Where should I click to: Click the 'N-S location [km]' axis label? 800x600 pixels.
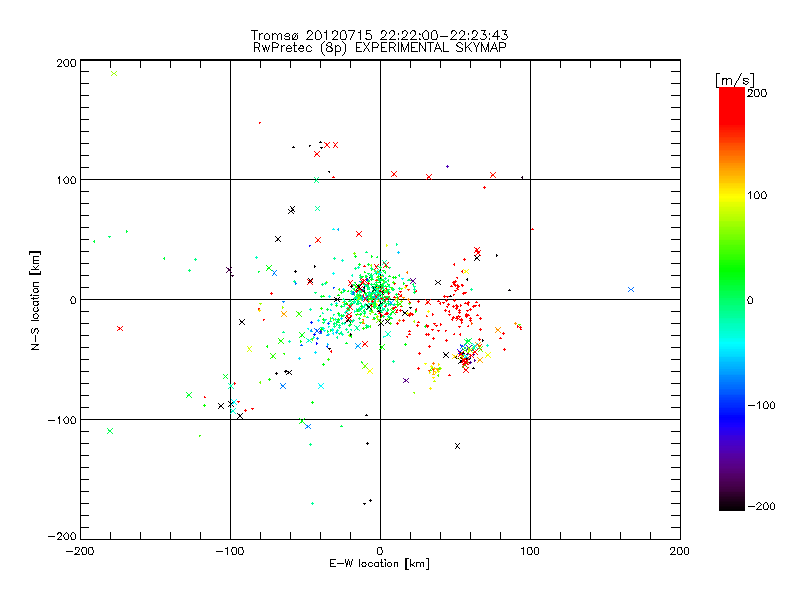pos(35,300)
